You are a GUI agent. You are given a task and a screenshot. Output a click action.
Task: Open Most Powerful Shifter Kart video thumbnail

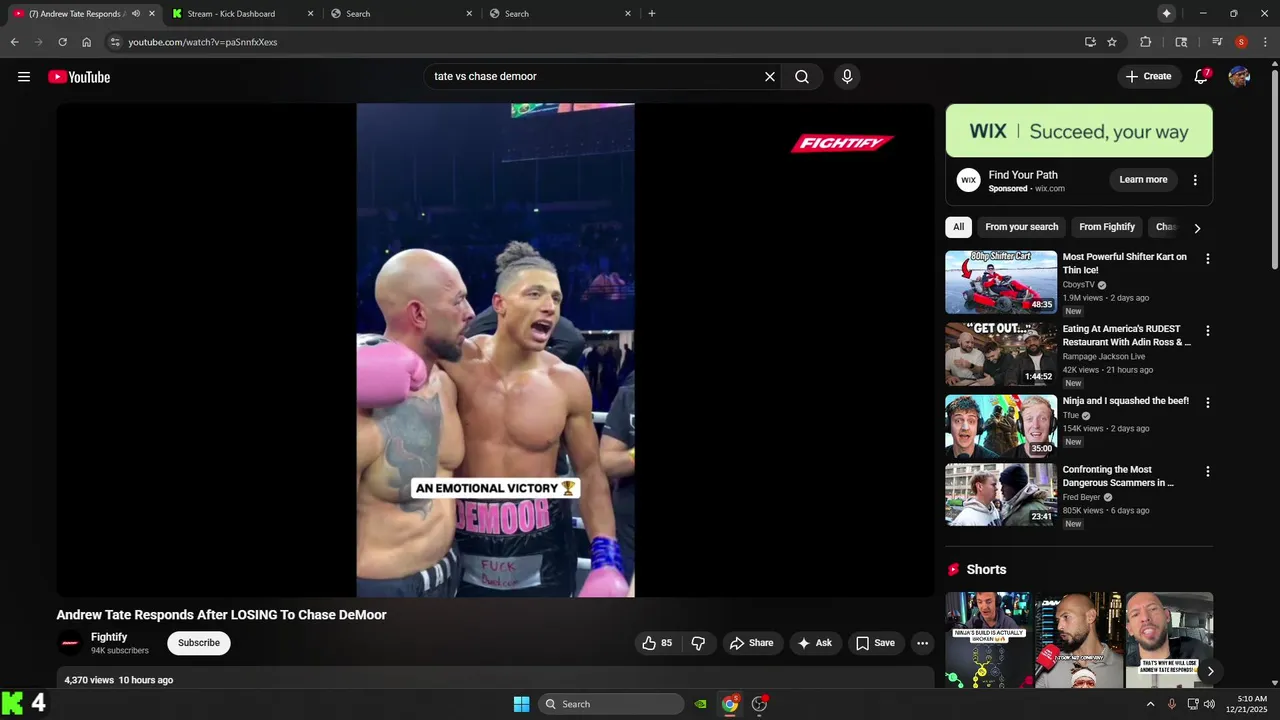[x=1001, y=282]
